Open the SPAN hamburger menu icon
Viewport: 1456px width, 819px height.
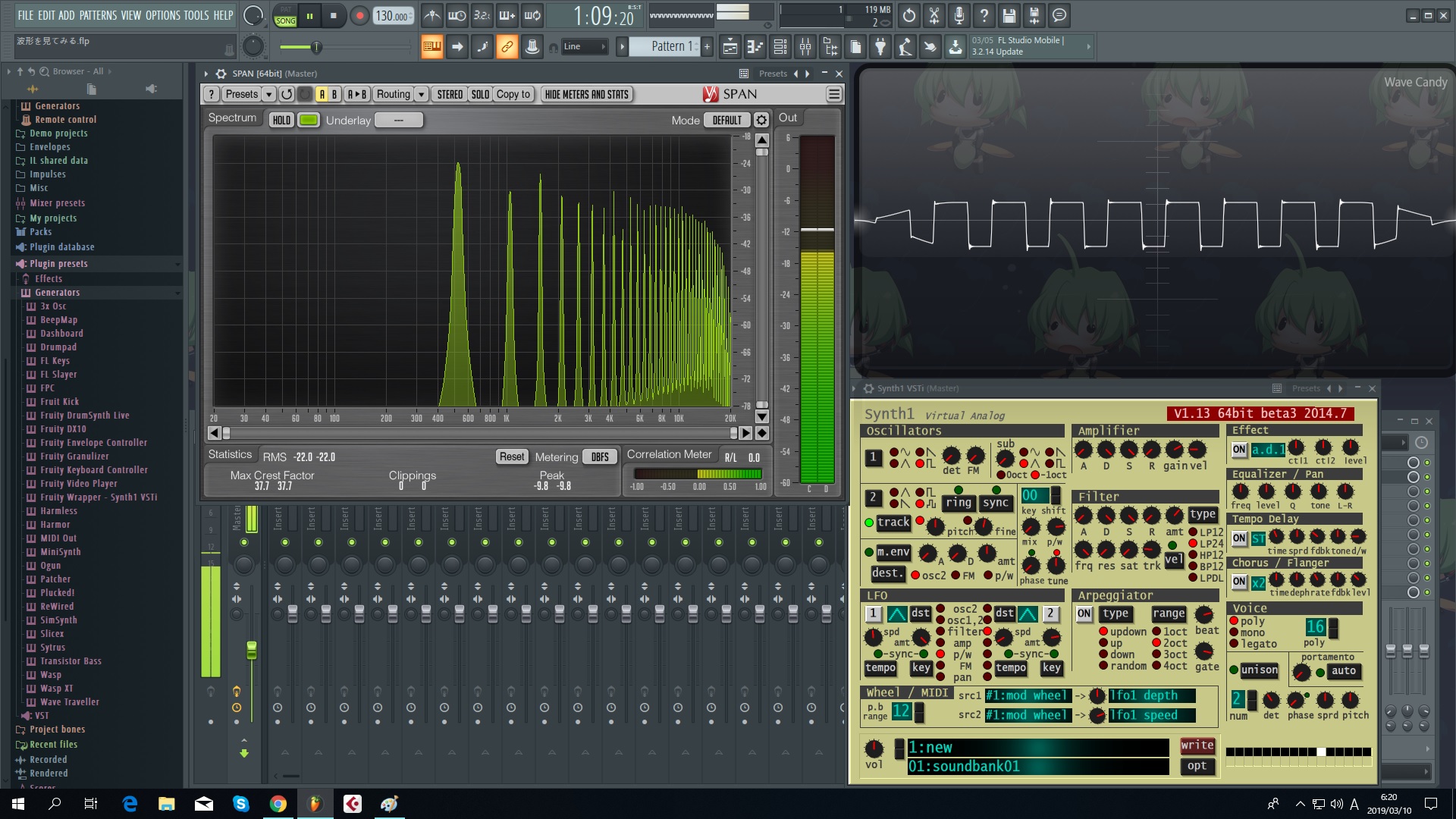833,94
